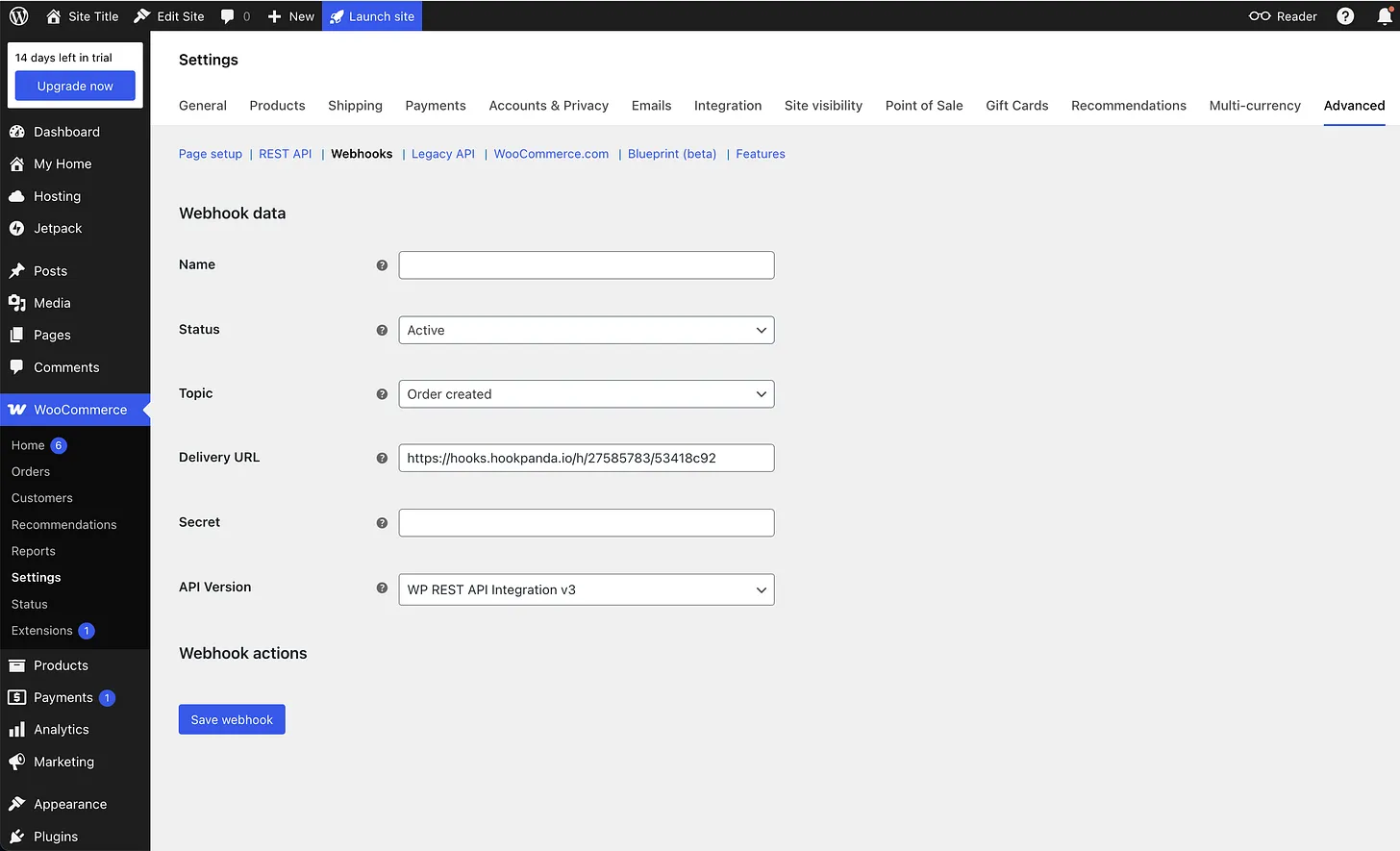Expand the API Version dropdown

click(x=586, y=590)
